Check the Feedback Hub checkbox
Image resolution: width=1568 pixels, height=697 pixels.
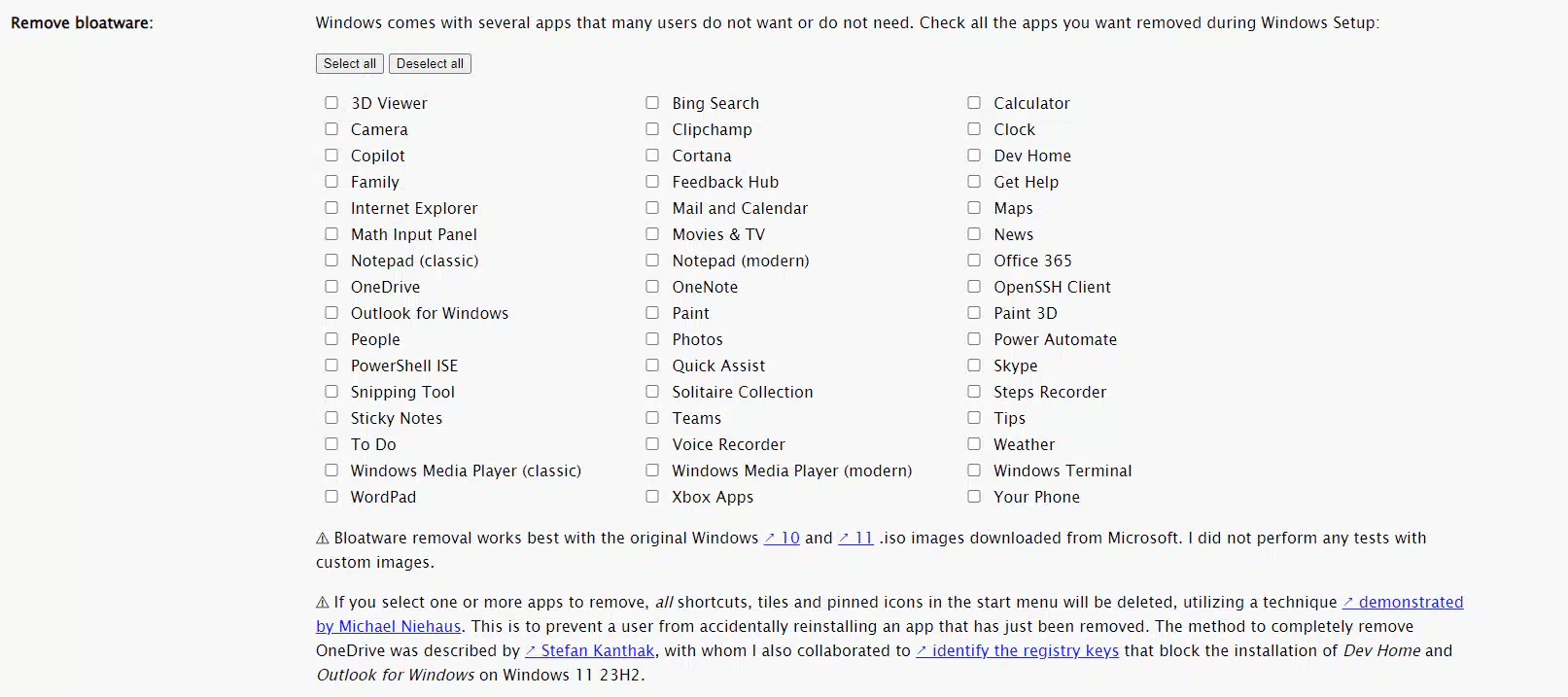[652, 181]
